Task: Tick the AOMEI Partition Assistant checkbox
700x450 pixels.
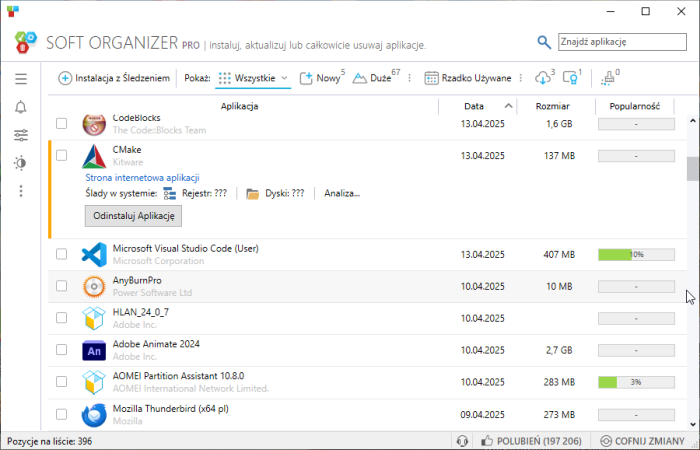Action: tap(62, 382)
